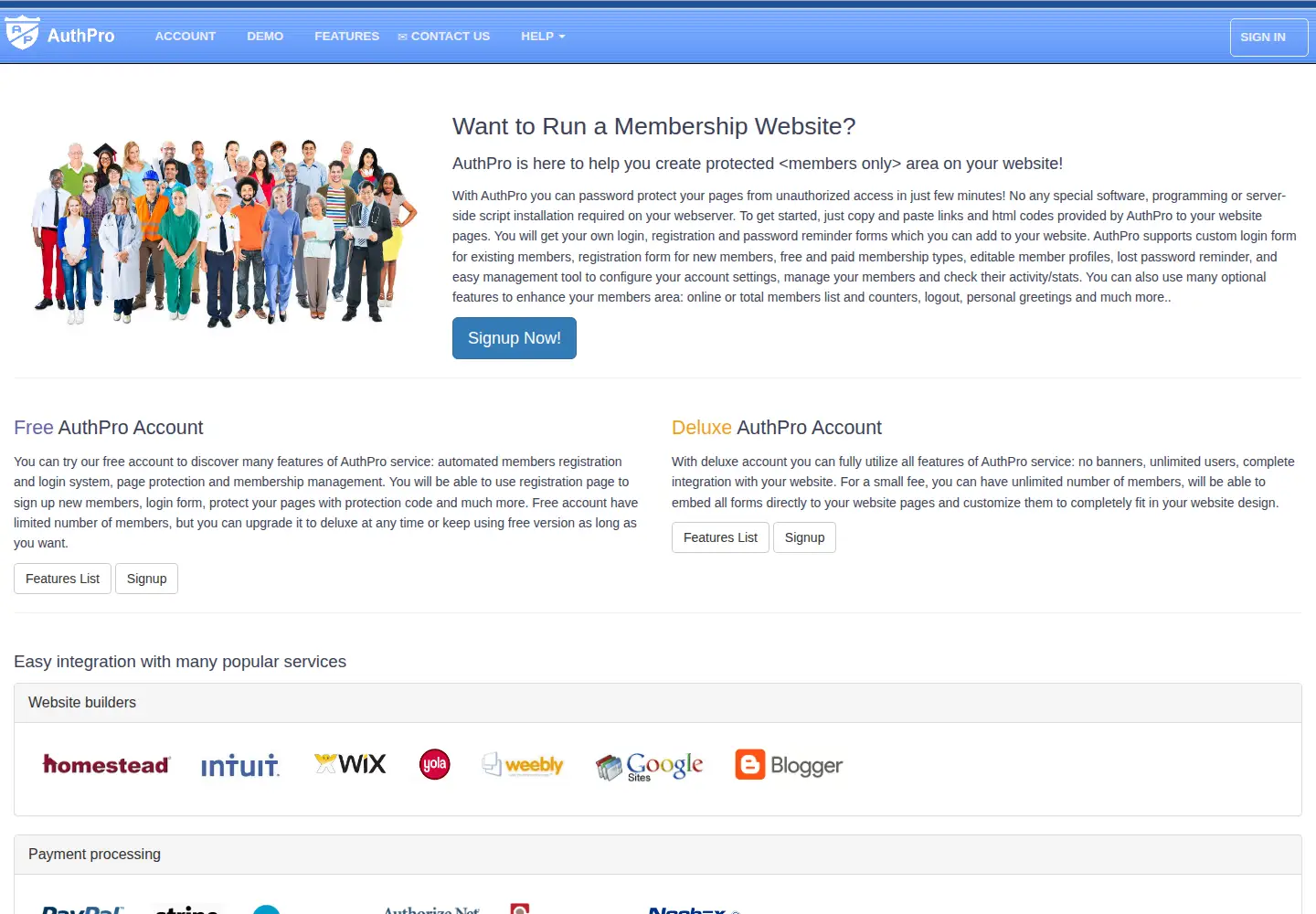This screenshot has height=914, width=1316.
Task: Click the "Want to Run a Membership Website?" heading
Action: click(x=654, y=126)
